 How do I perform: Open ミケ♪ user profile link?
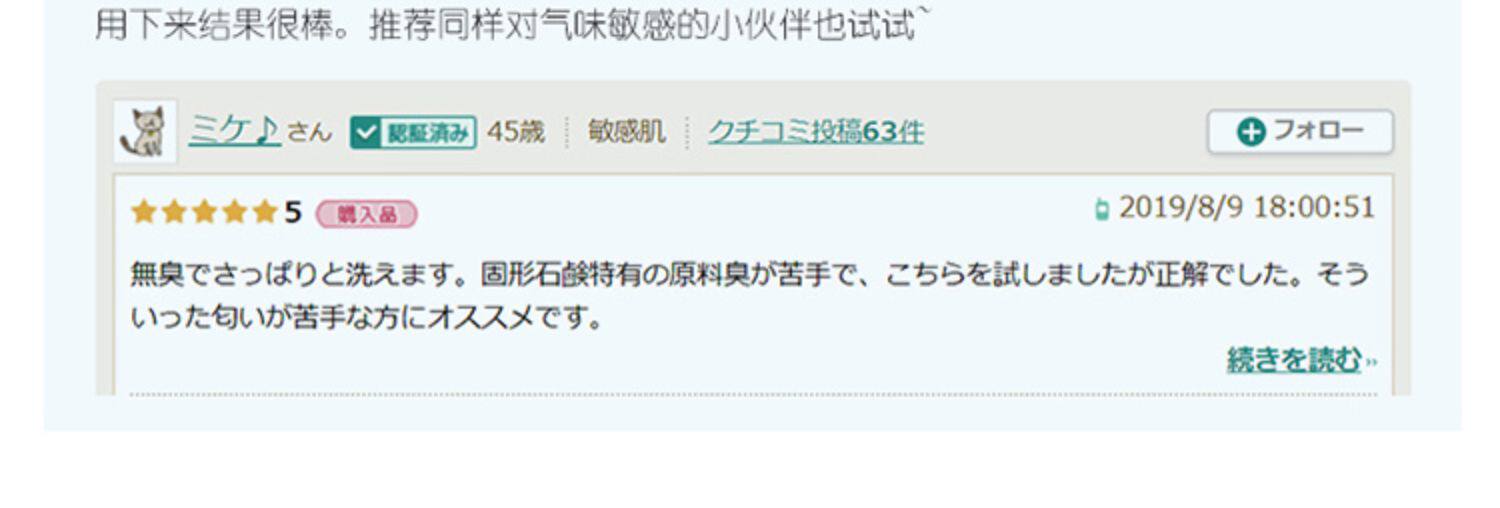point(234,131)
